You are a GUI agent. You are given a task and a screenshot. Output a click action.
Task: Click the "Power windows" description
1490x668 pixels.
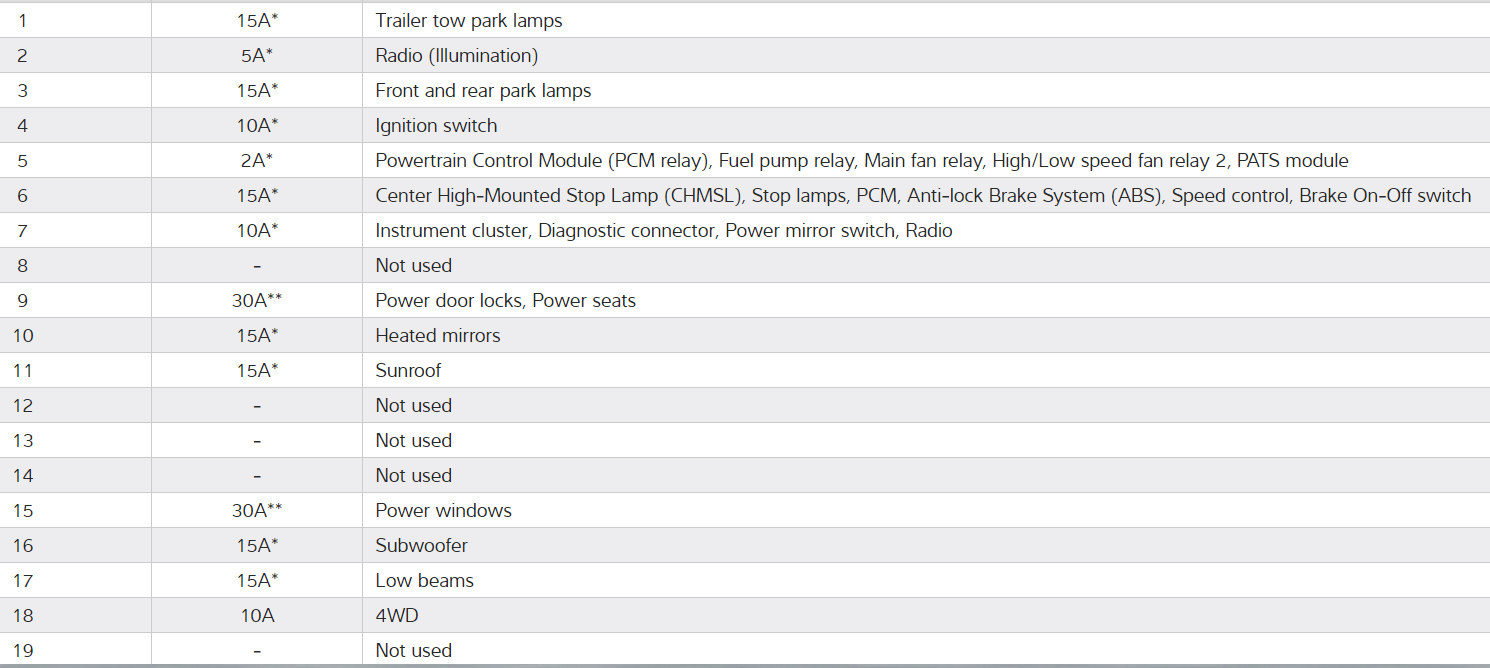(443, 510)
